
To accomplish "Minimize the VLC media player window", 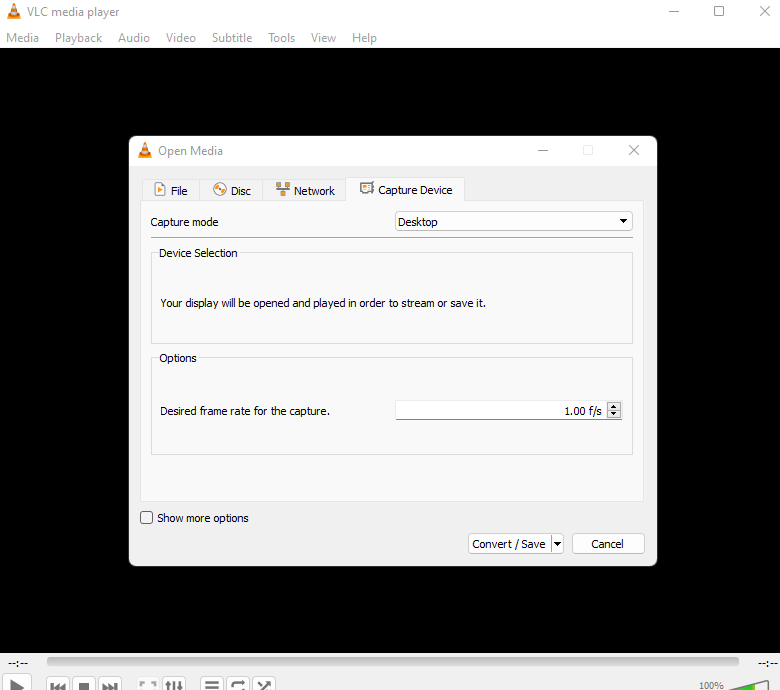I will point(674,11).
